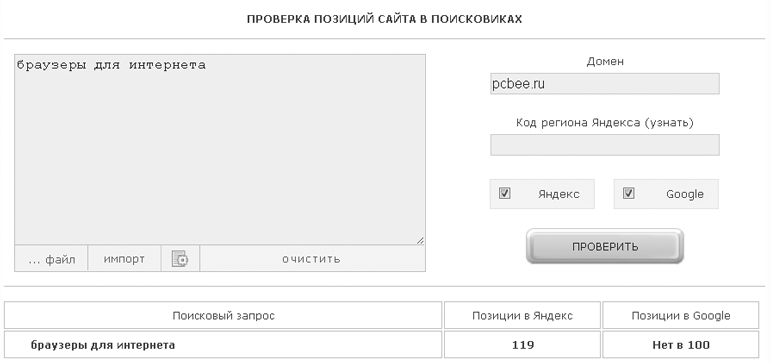The height and width of the screenshot is (363, 770).
Task: Click the Нет в 100 Google cell
Action: point(681,345)
